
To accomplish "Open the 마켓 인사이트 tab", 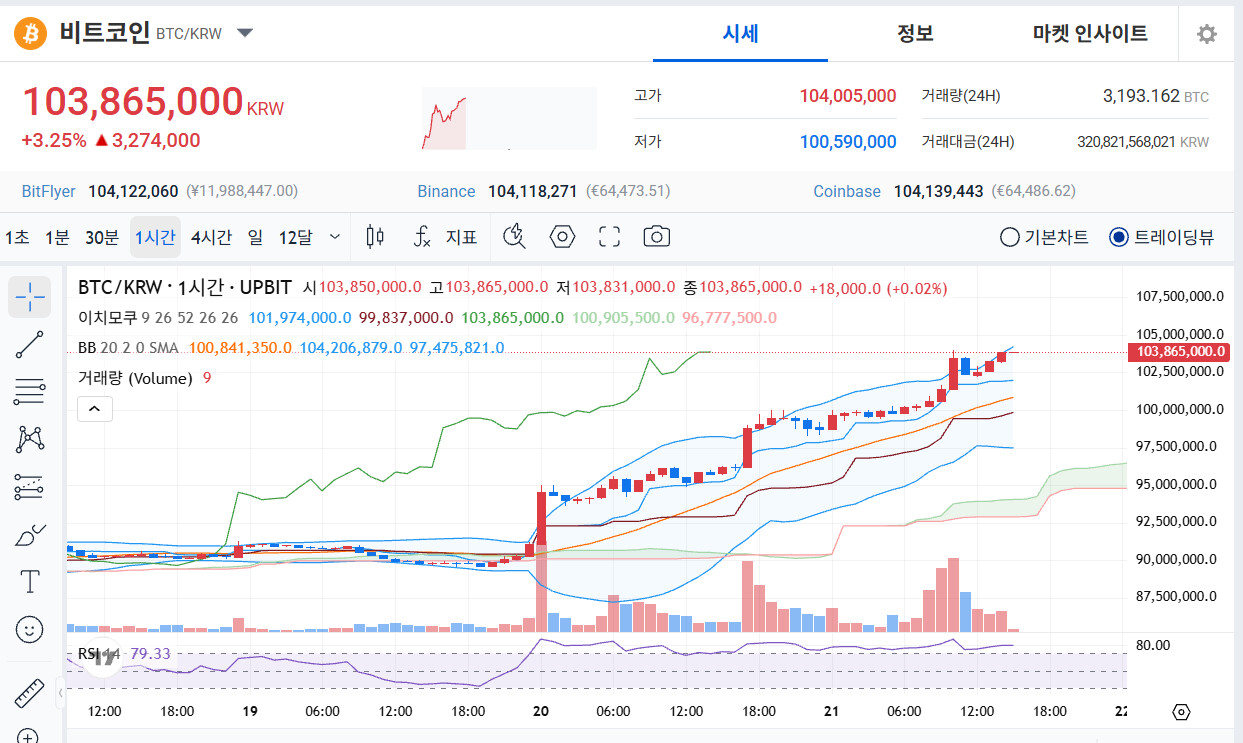I will click(x=1090, y=34).
